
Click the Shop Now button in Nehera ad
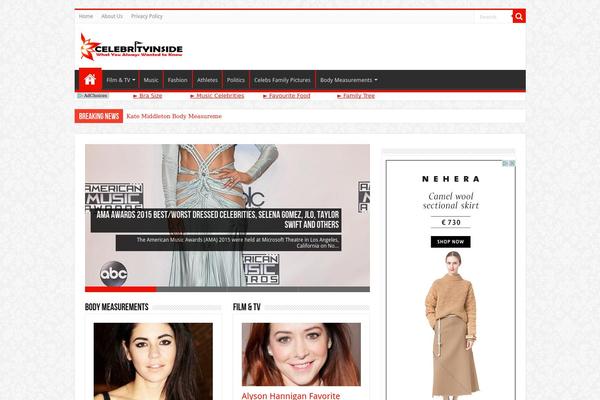click(x=450, y=242)
